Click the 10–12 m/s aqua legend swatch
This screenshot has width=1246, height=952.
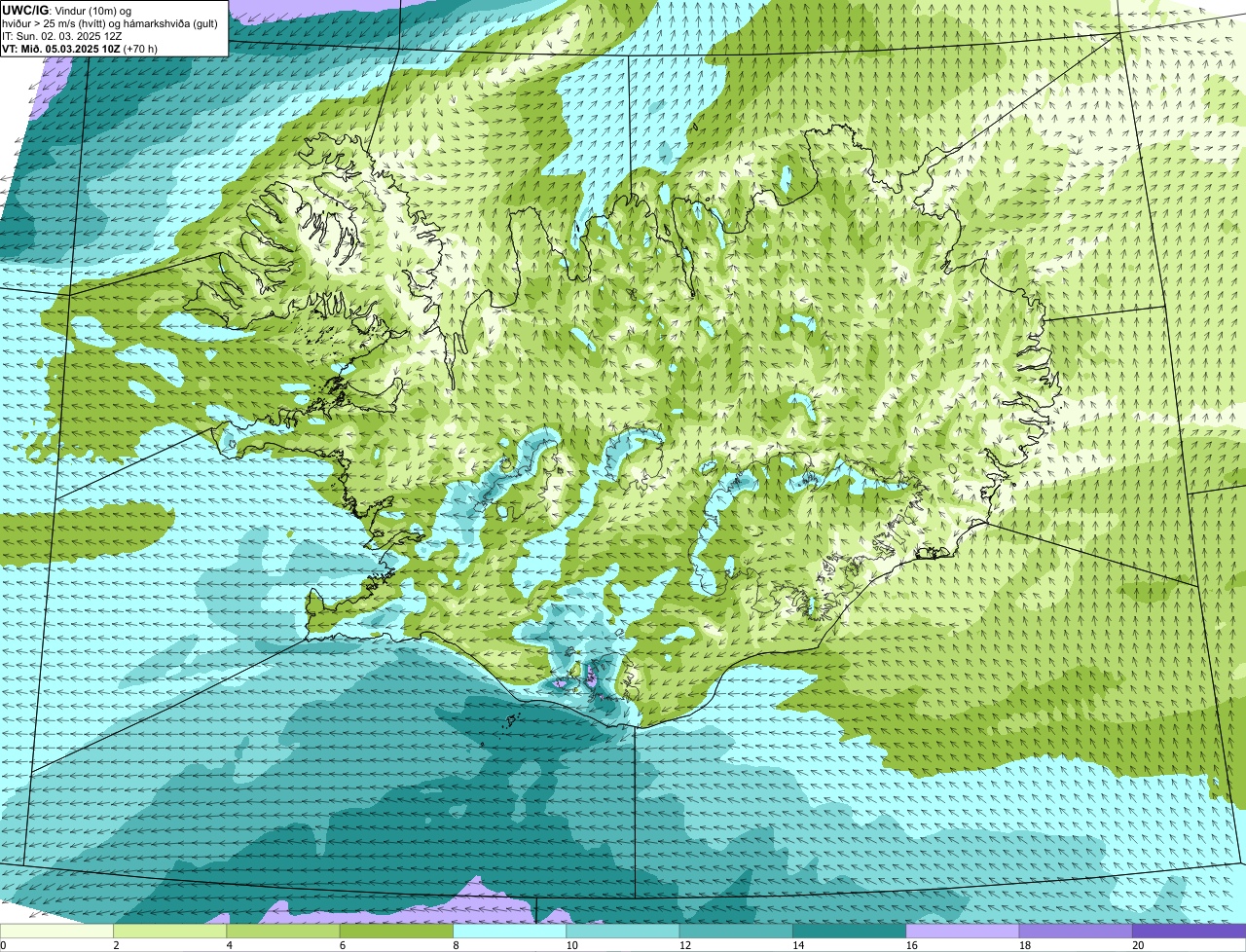click(623, 931)
